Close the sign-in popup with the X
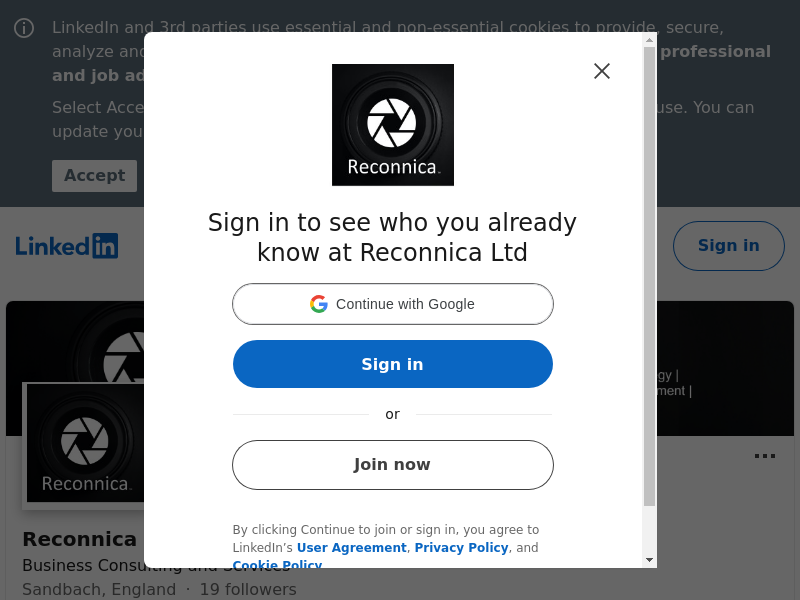The image size is (800, 600). click(x=601, y=71)
